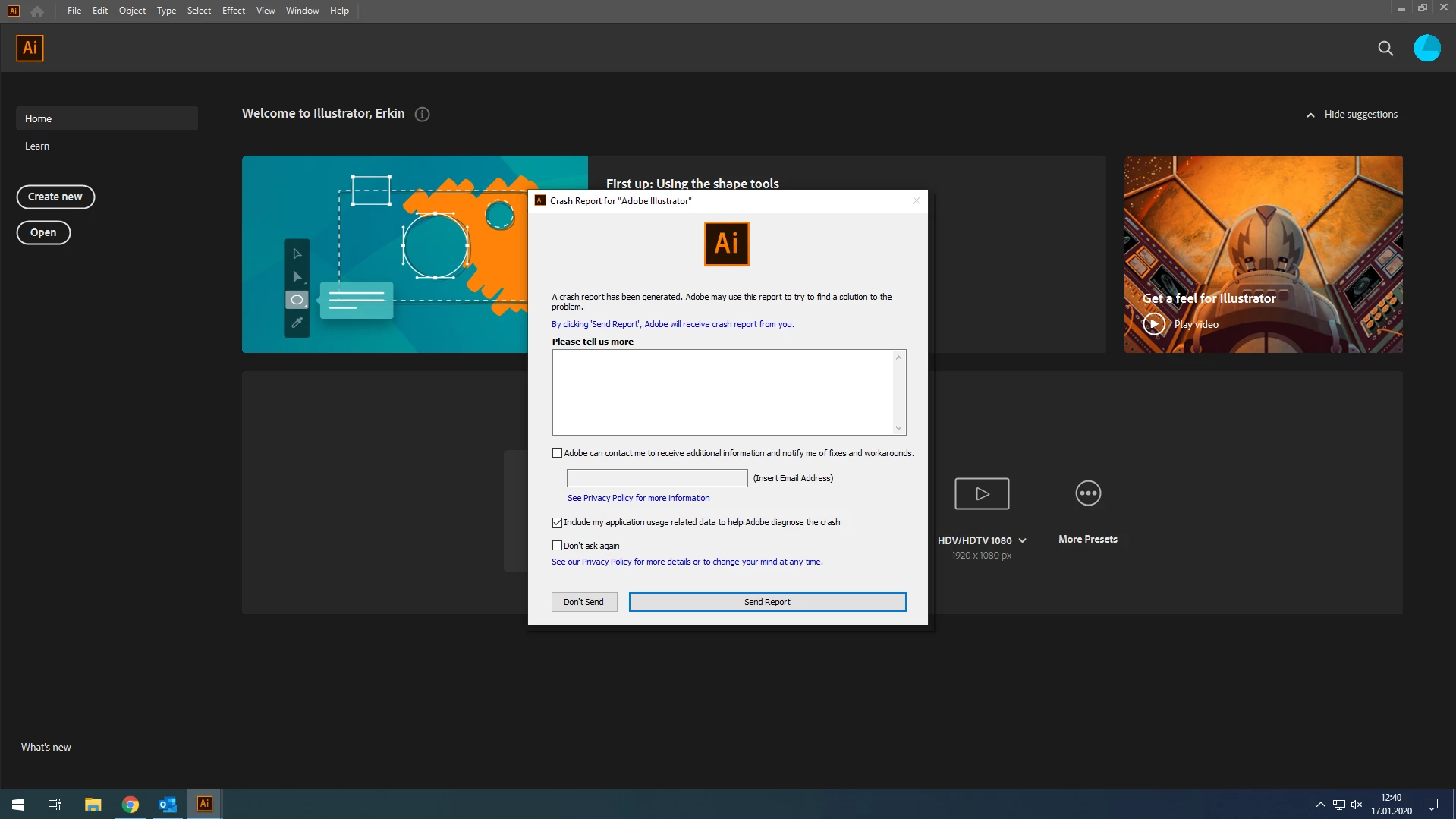Open the Object menu
Screen dimensions: 1456x819
pos(132,11)
